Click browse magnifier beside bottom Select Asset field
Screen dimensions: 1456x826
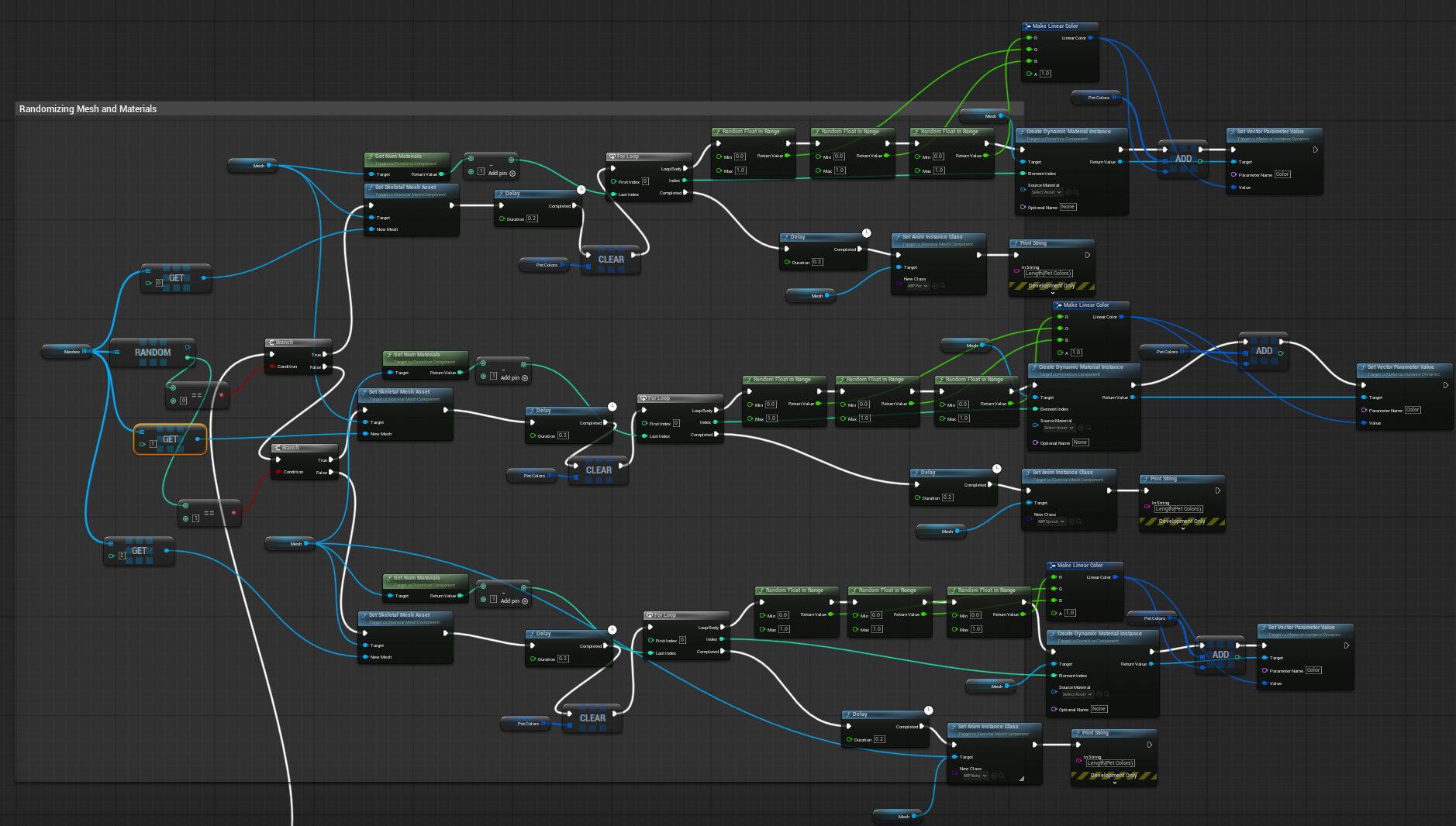click(x=1107, y=694)
